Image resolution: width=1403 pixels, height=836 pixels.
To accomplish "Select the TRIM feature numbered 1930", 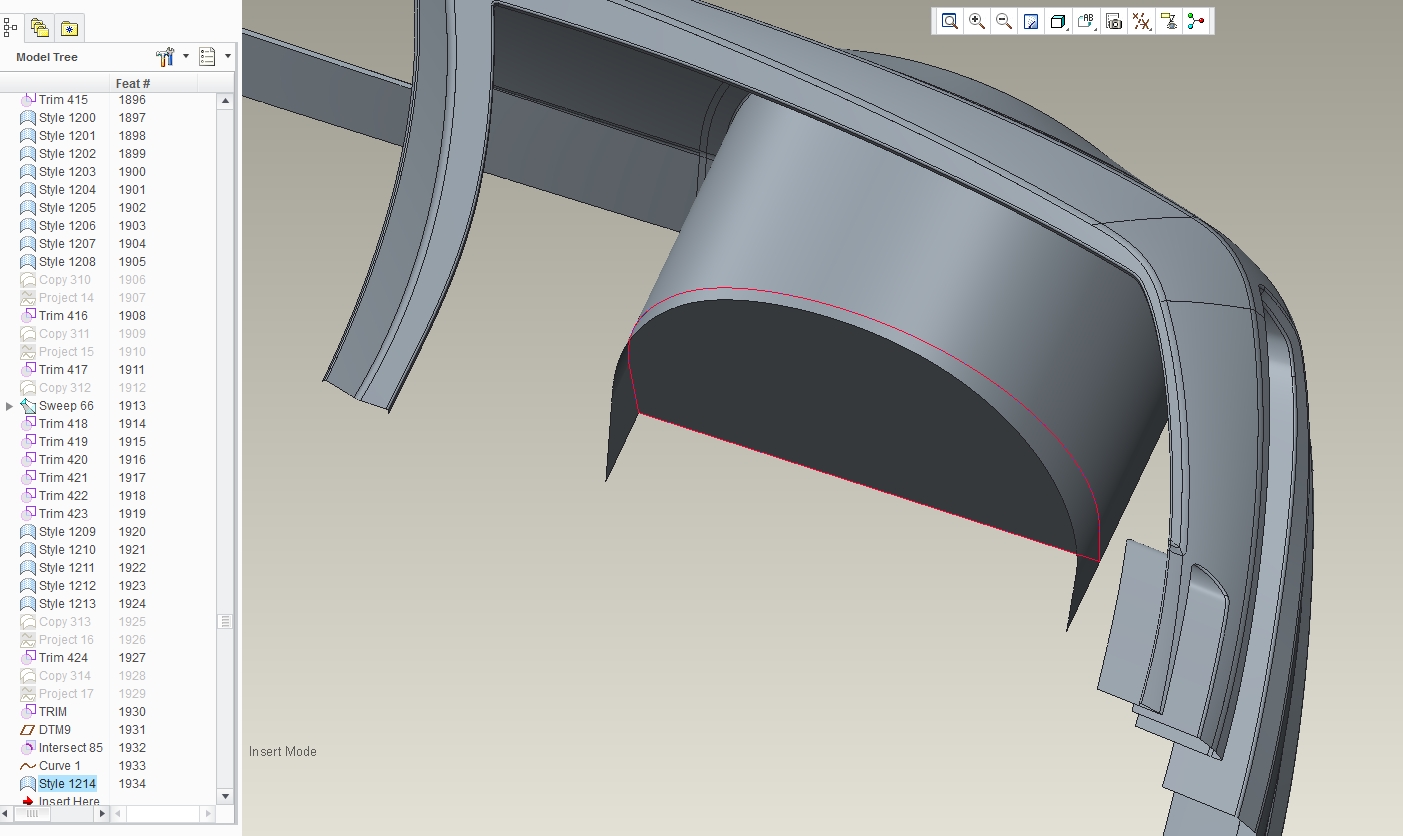I will point(53,712).
